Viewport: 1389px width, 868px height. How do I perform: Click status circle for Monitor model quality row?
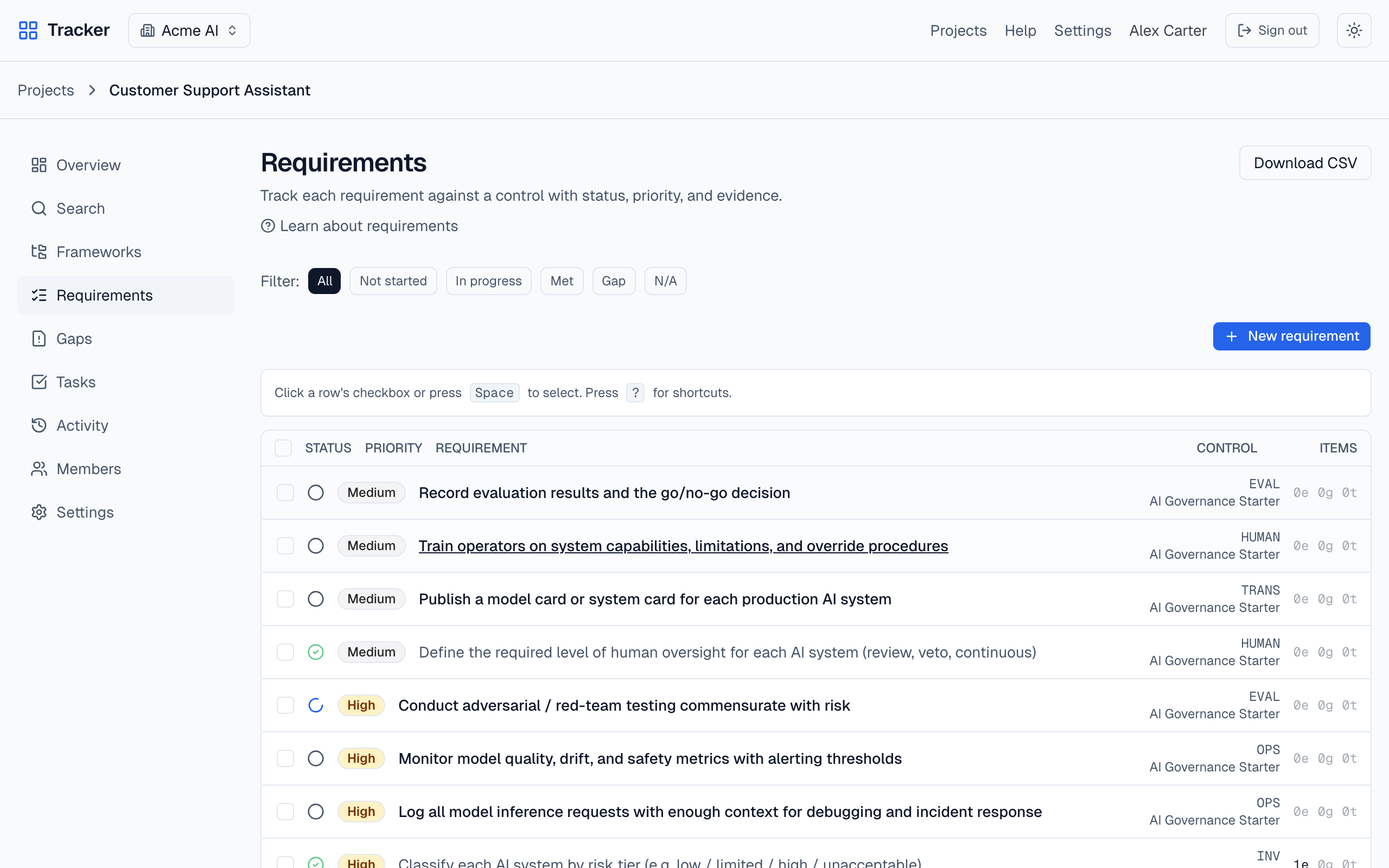316,758
